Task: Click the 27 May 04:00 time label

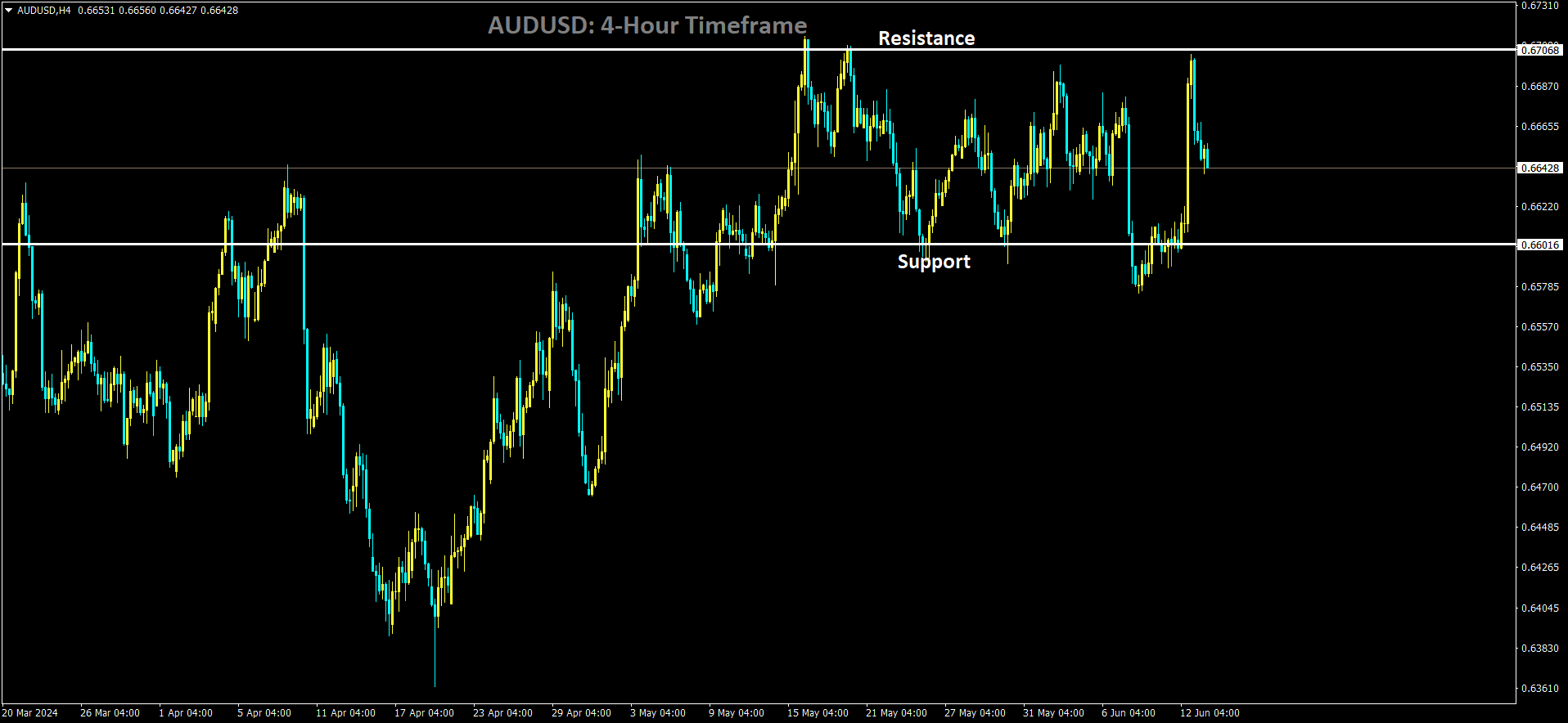Action: click(975, 713)
